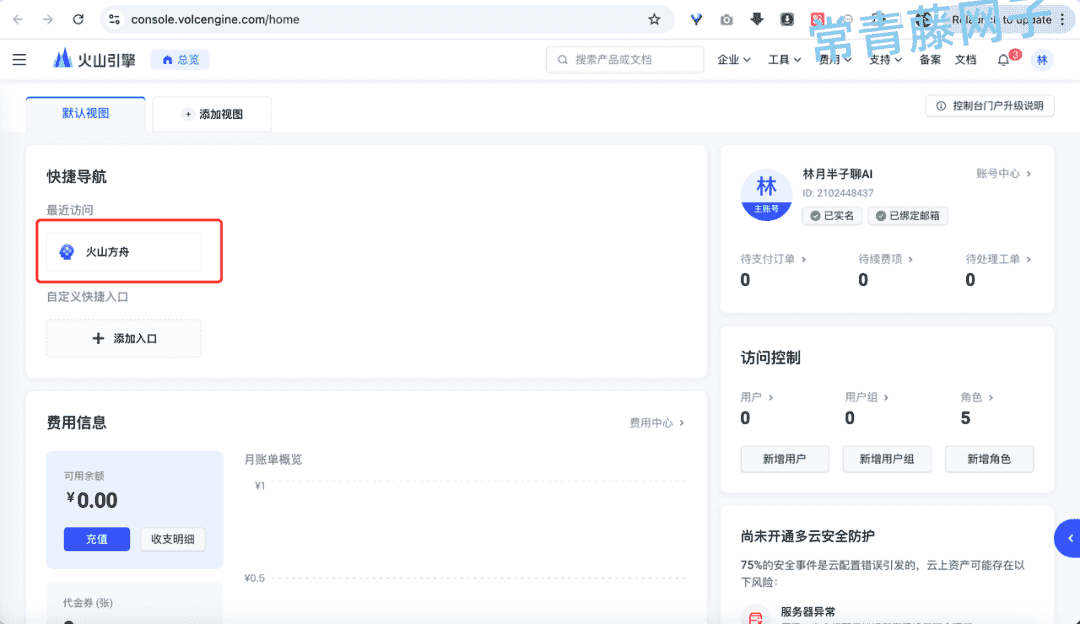
Task: Focus the 搜索产品或文档 search box
Action: click(x=625, y=60)
